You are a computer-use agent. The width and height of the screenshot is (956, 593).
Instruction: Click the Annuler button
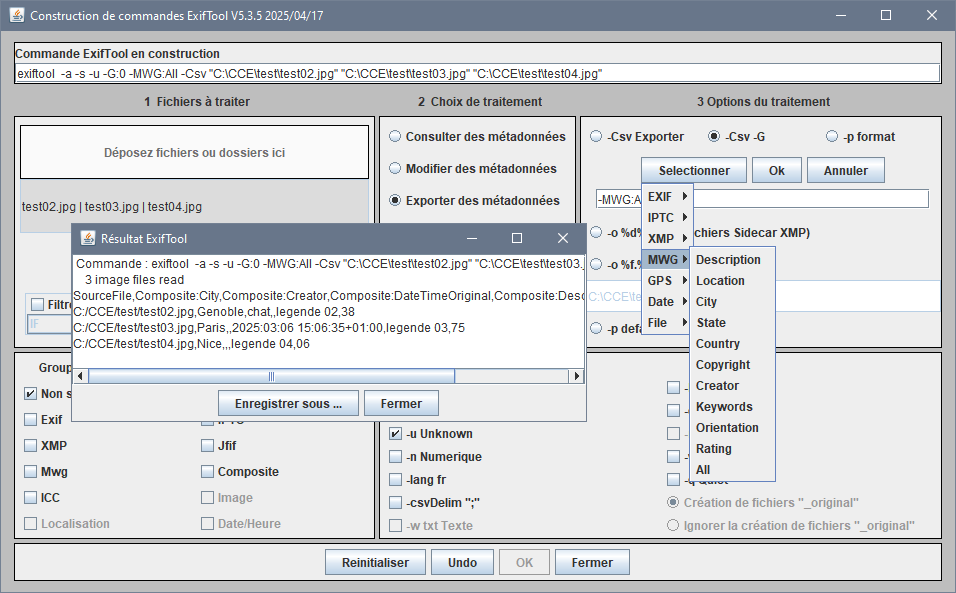tap(846, 171)
